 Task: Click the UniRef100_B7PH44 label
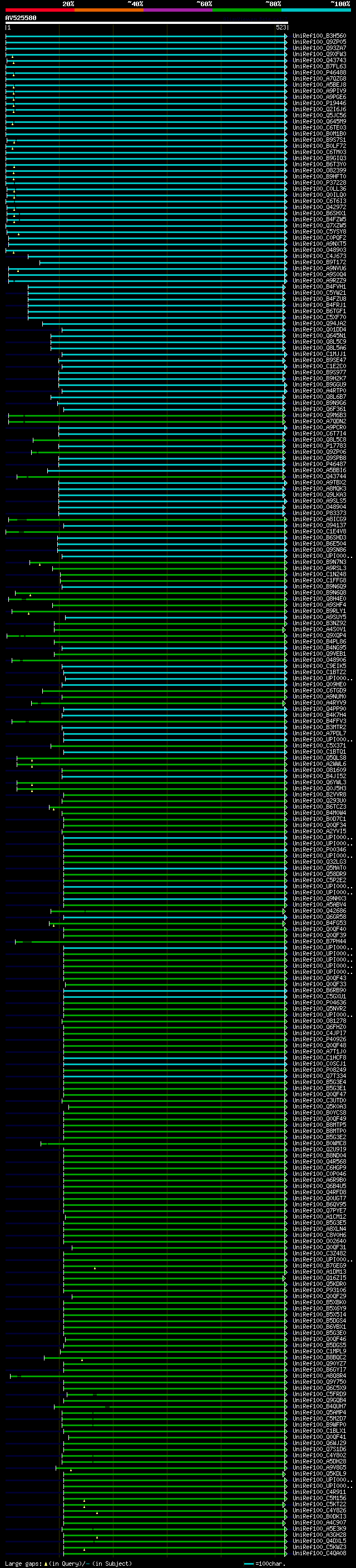coord(319,942)
